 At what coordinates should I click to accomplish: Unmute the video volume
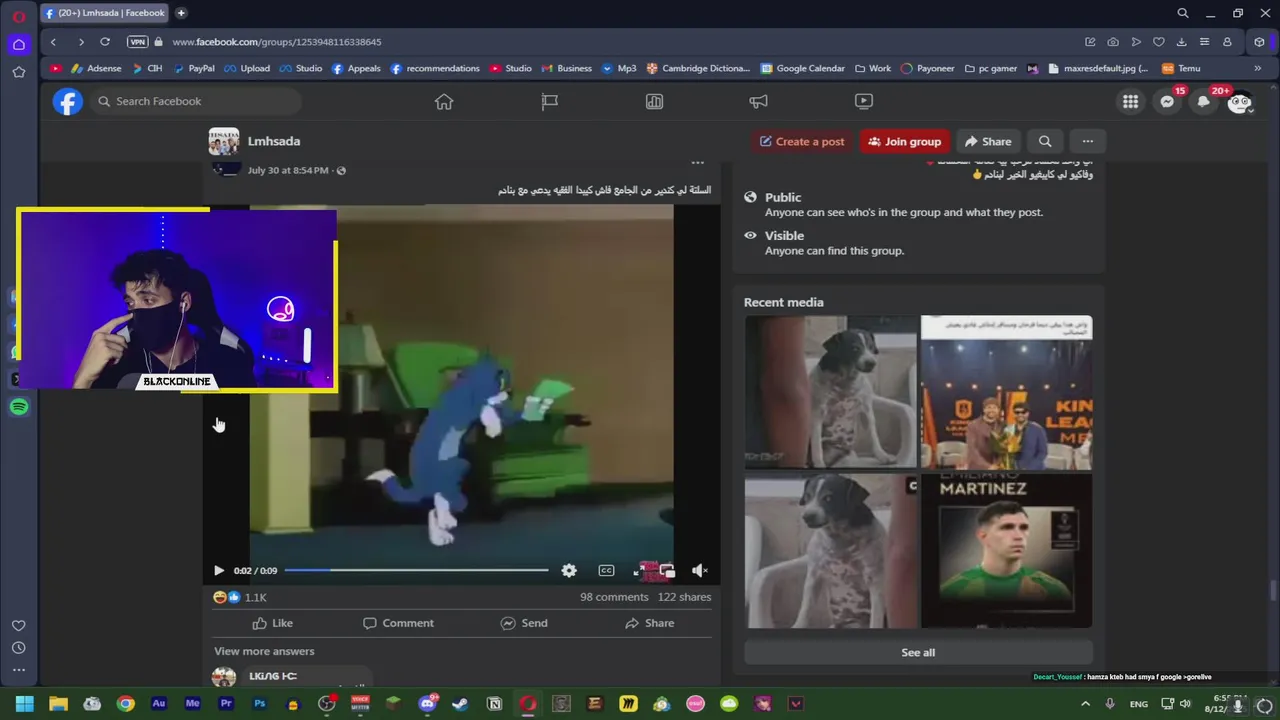click(700, 570)
